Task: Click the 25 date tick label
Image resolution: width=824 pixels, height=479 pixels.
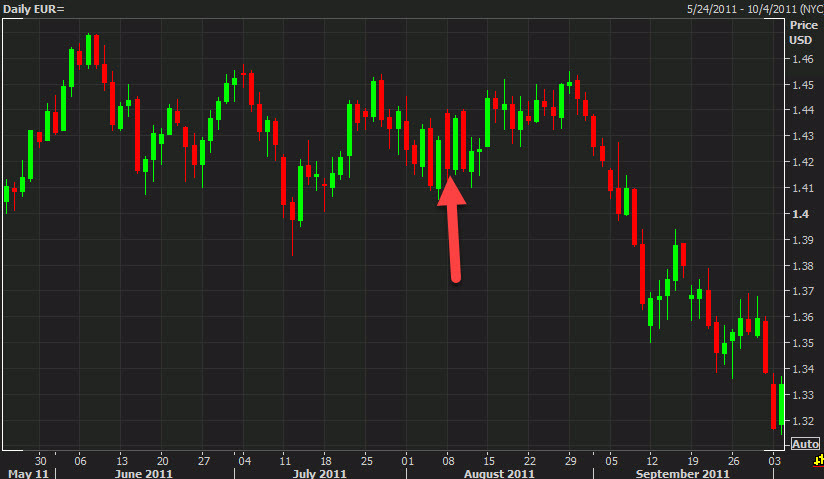Action: click(x=367, y=461)
